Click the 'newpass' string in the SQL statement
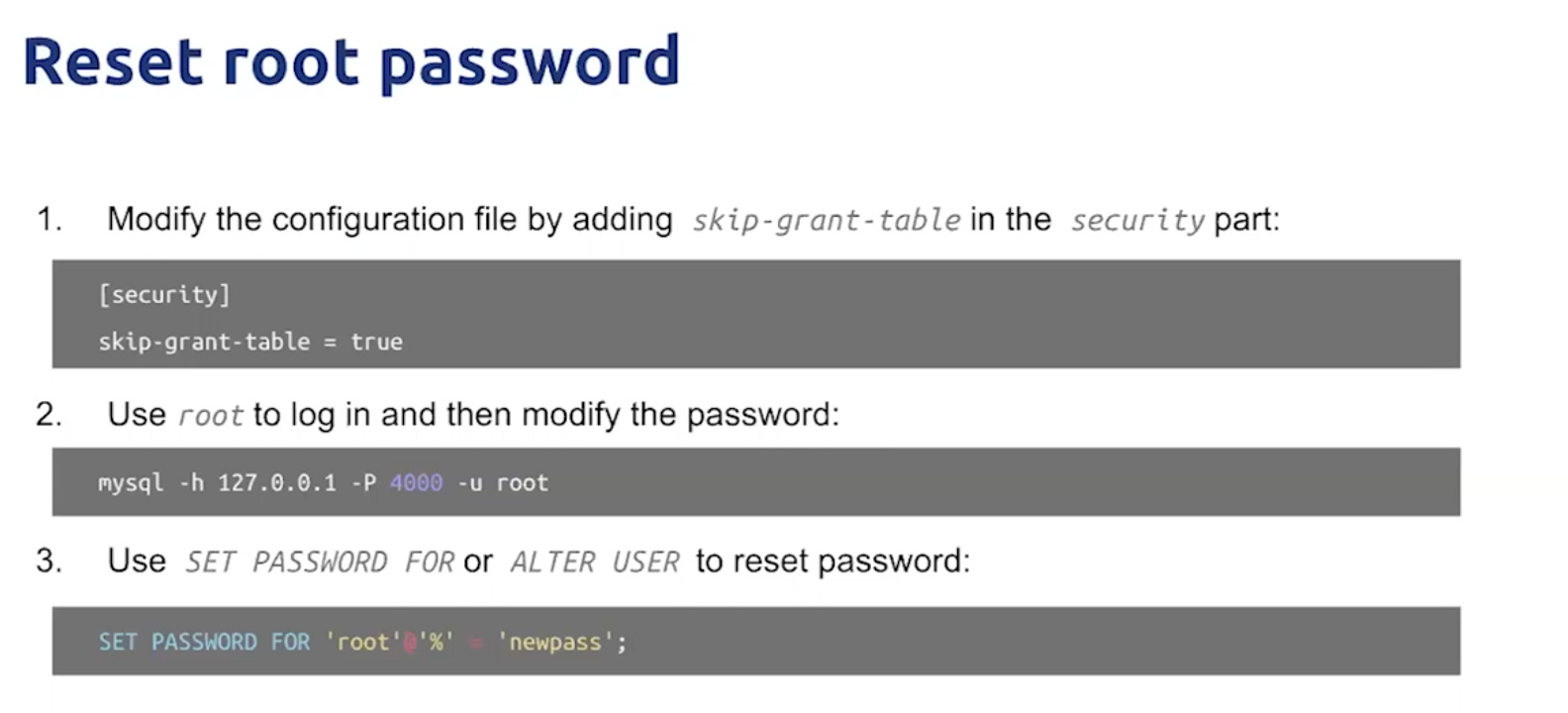The width and height of the screenshot is (1568, 713). (554, 642)
